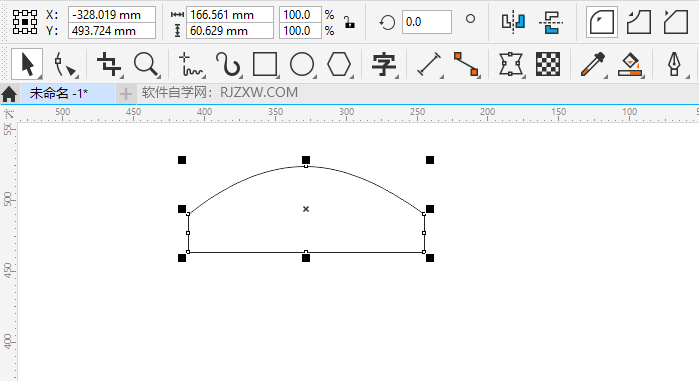Click the top-center selection handle
The width and height of the screenshot is (699, 381).
point(306,160)
